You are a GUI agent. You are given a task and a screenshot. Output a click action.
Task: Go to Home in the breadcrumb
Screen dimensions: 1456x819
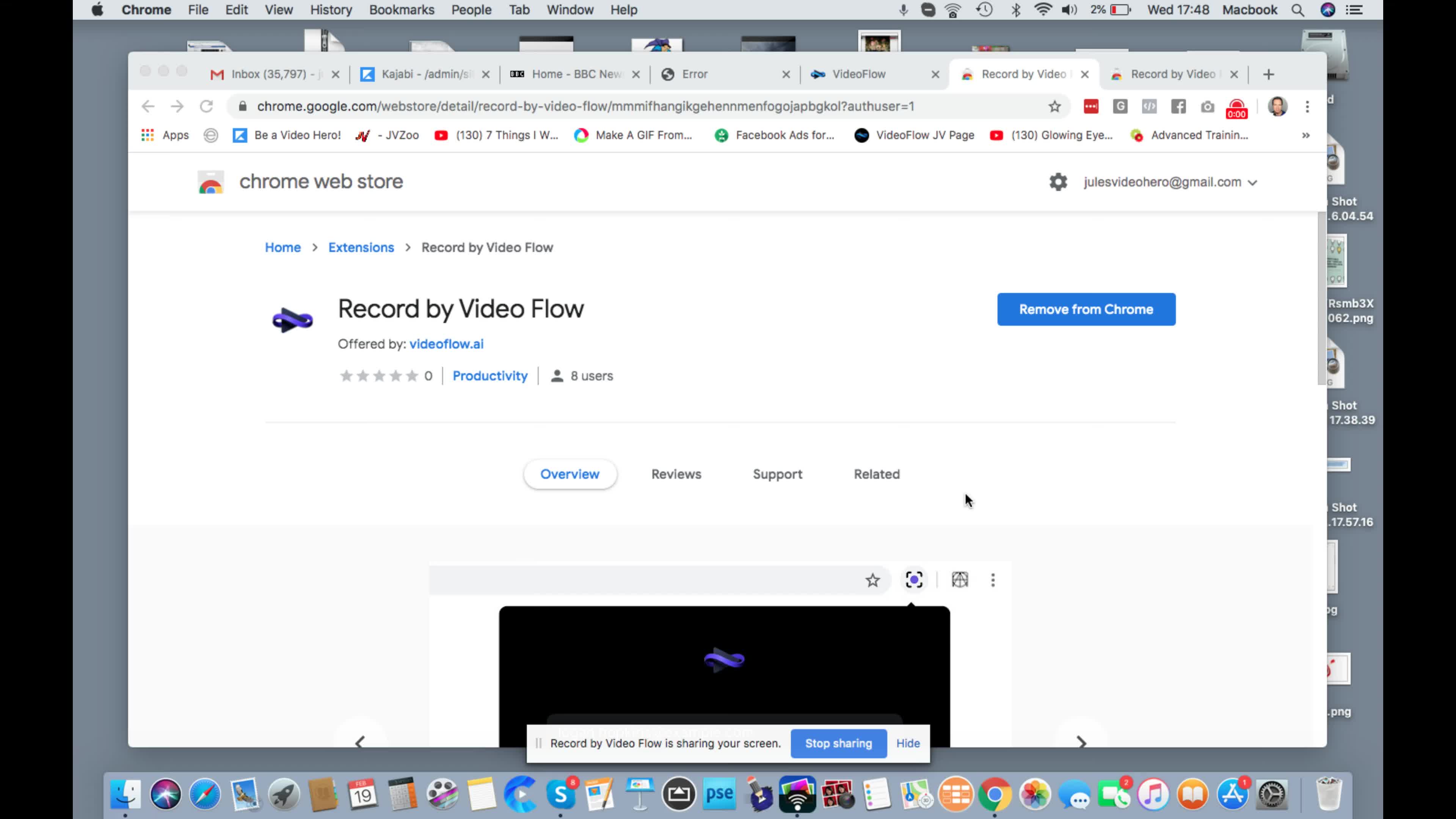pyautogui.click(x=282, y=248)
